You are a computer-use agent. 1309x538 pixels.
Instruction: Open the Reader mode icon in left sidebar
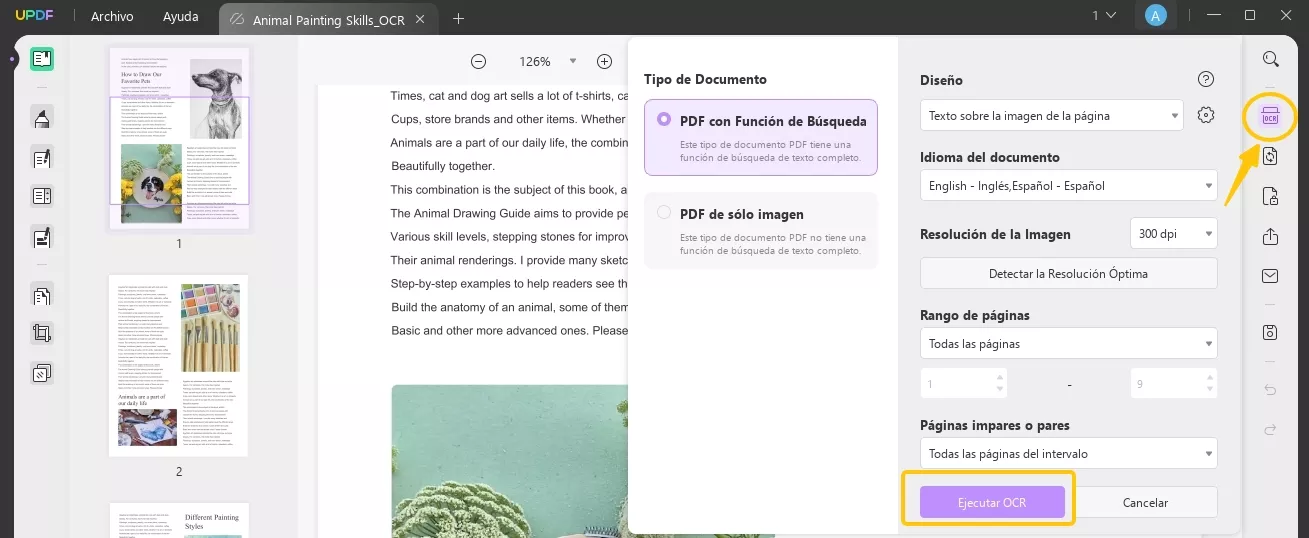coord(42,59)
